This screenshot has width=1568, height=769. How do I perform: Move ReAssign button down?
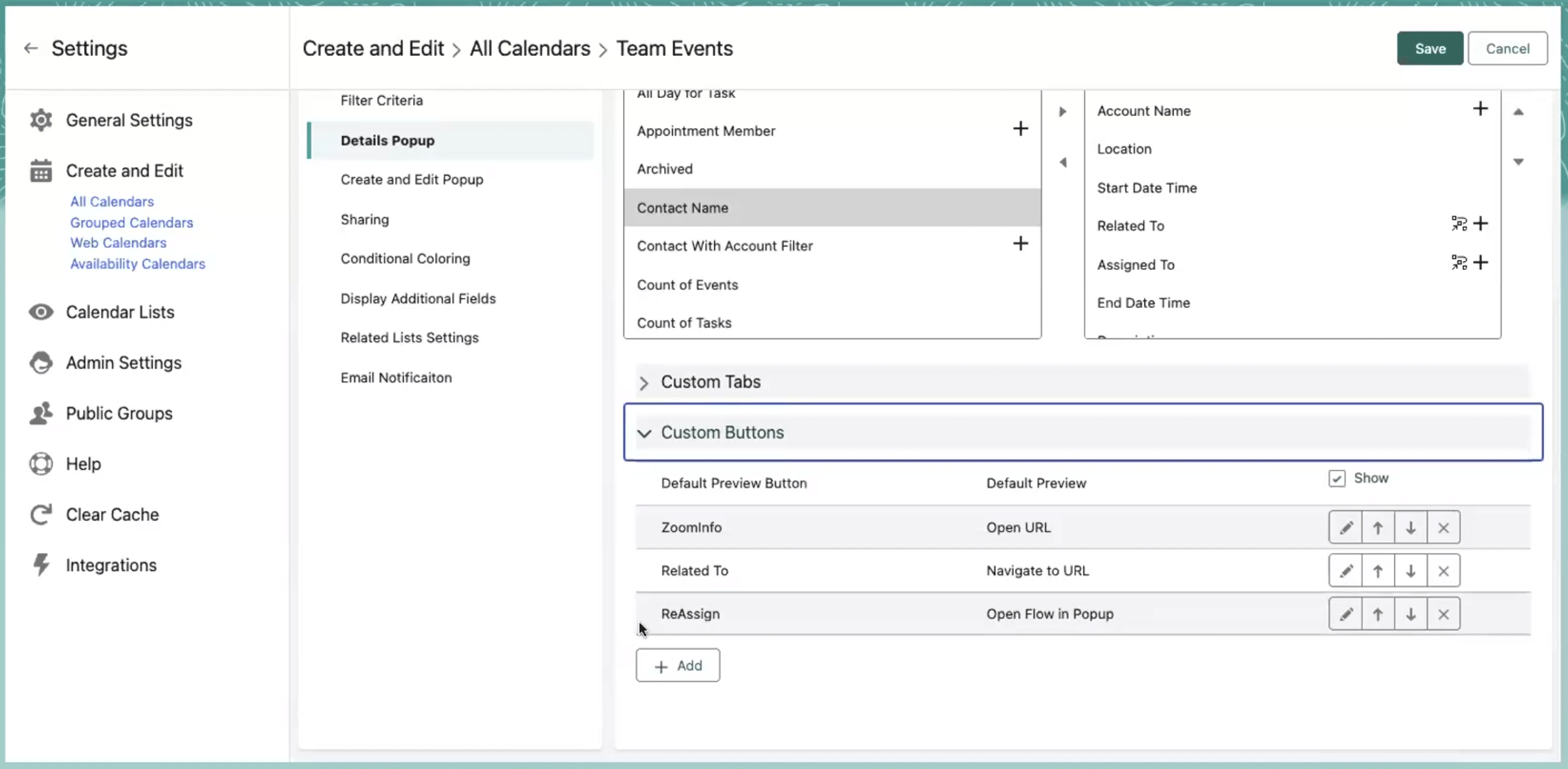click(1411, 614)
